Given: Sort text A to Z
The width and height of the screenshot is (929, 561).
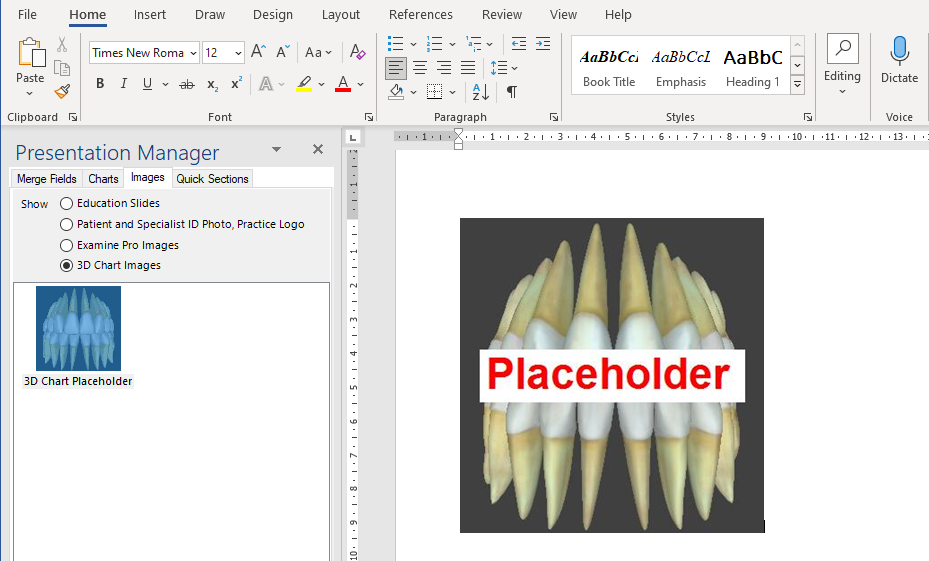Looking at the screenshot, I should click(x=480, y=92).
